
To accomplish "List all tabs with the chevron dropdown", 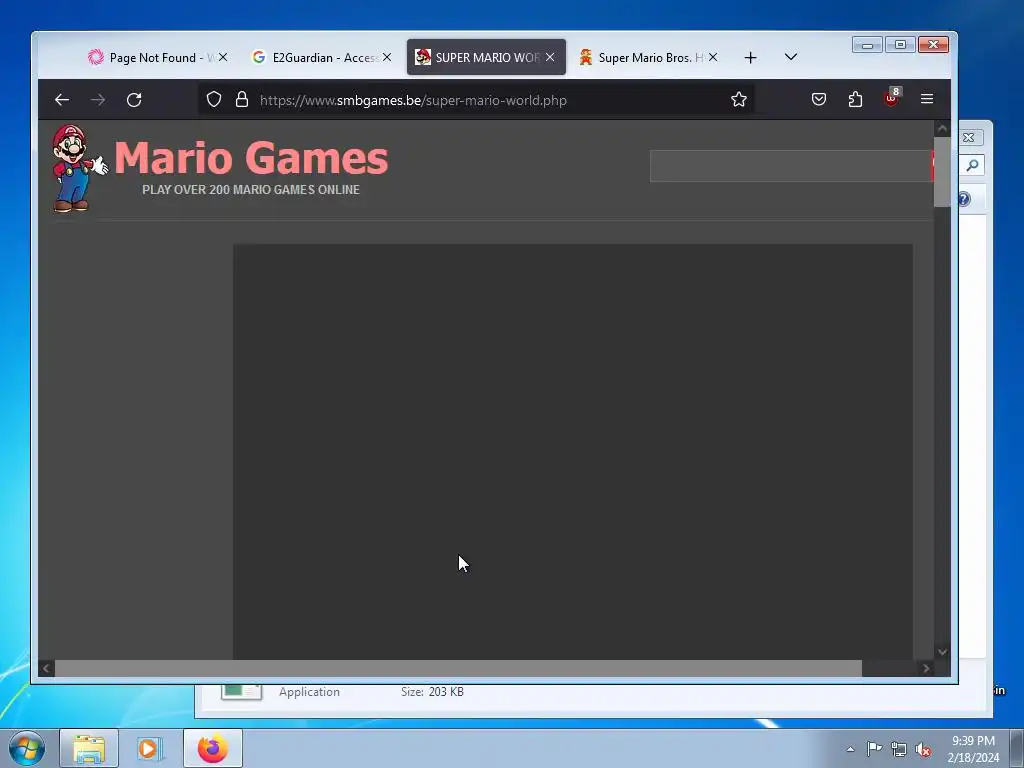I will point(791,57).
